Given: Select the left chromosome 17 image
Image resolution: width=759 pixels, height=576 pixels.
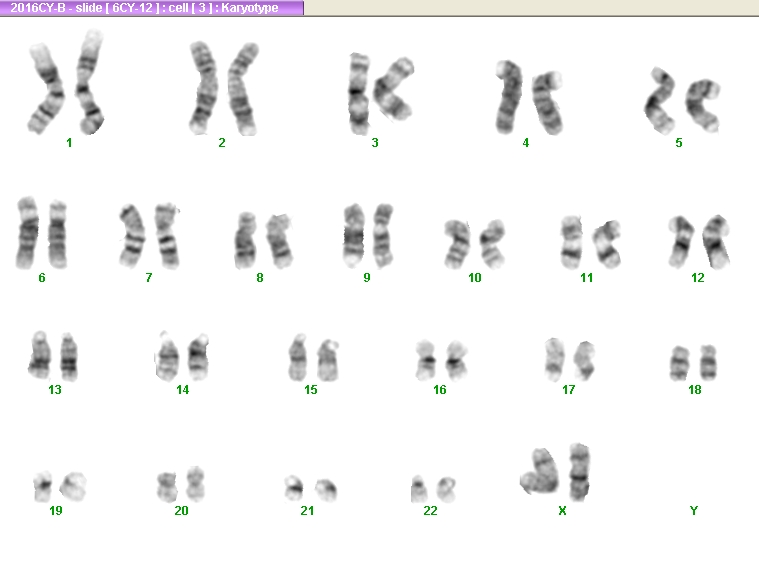Looking at the screenshot, I should 554,360.
